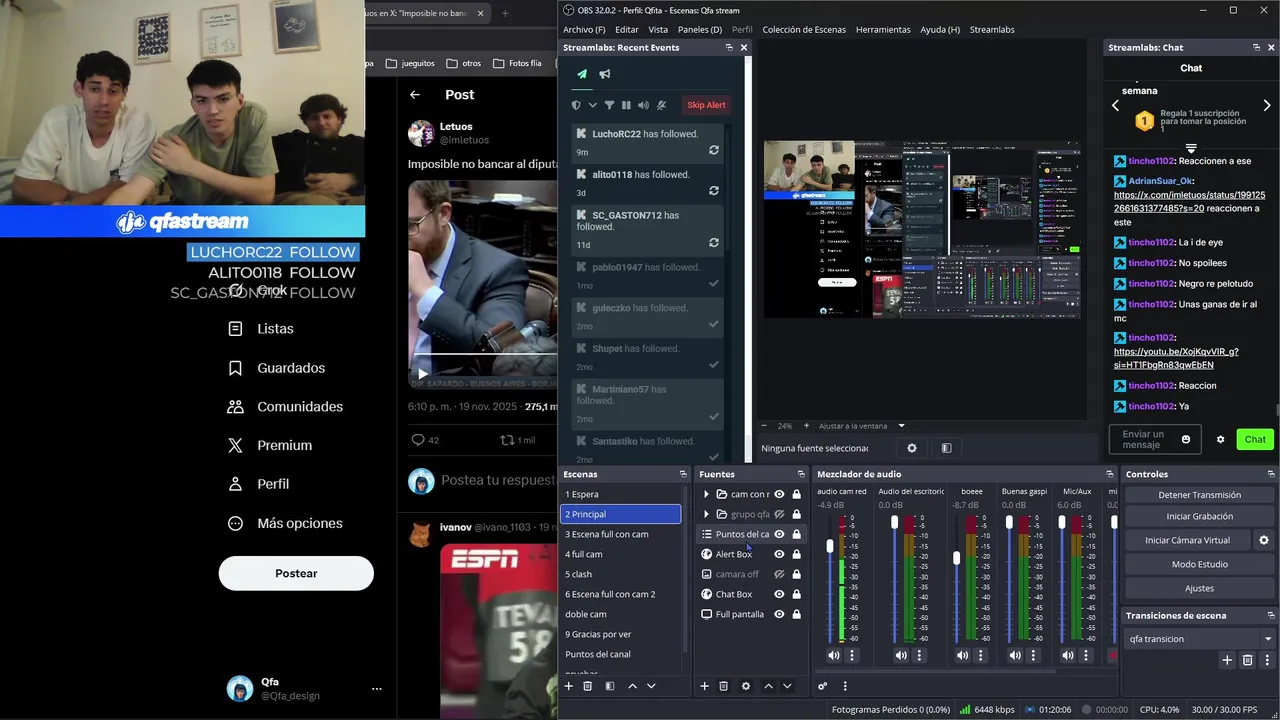Move scene up in Escenas panel

(x=632, y=686)
